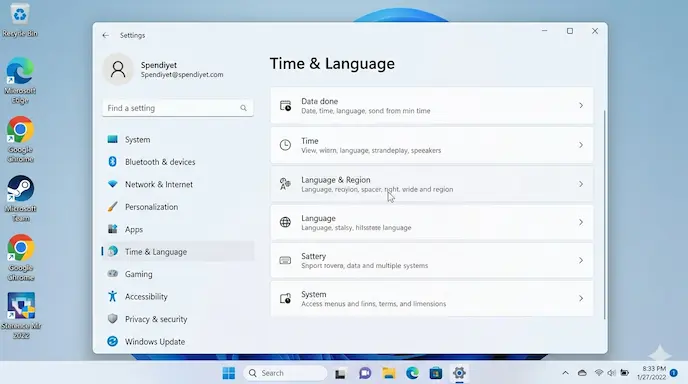The width and height of the screenshot is (688, 384).
Task: Select Time & Language in sidebar
Action: [x=178, y=251]
